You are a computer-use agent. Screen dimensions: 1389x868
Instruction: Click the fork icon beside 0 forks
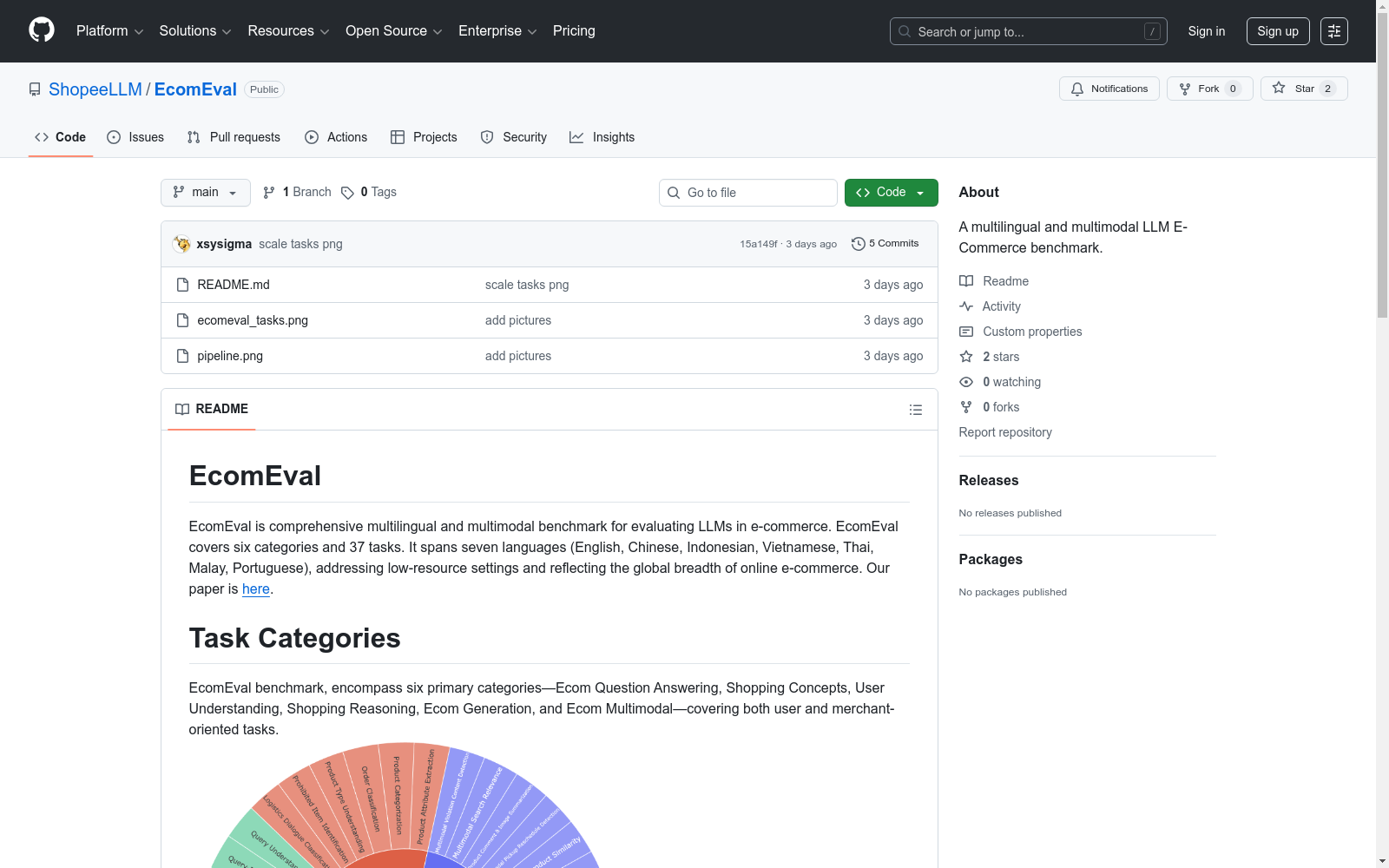(x=966, y=407)
